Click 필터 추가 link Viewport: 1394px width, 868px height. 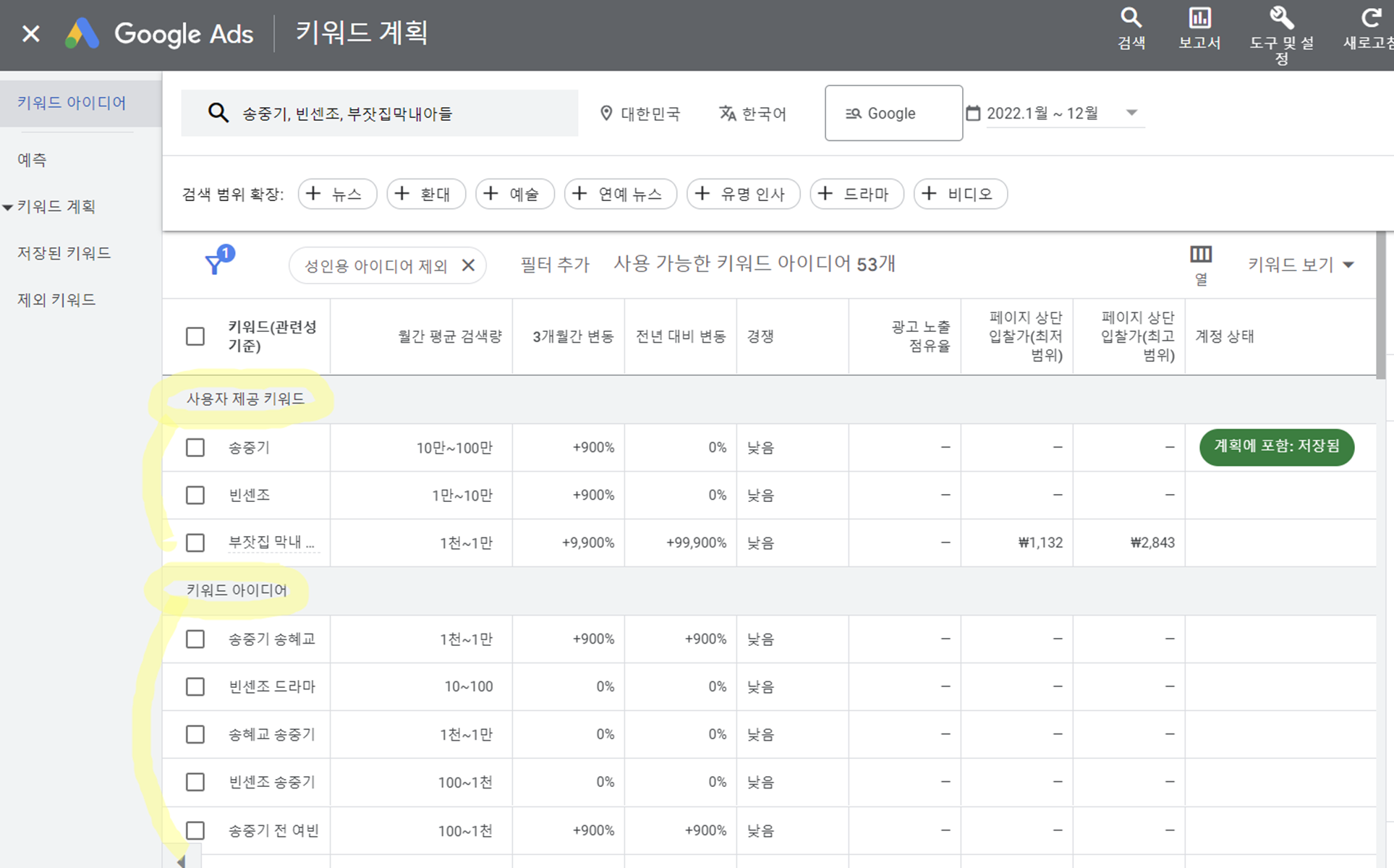point(555,265)
